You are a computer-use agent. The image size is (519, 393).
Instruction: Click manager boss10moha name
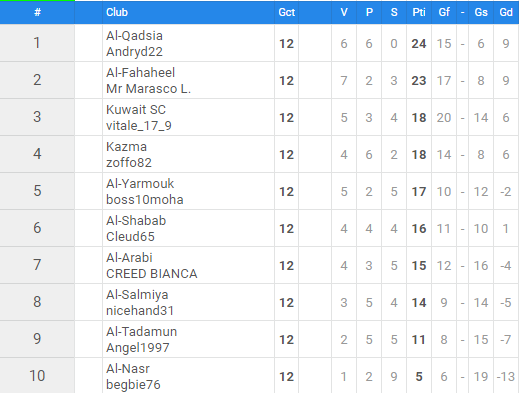145,200
